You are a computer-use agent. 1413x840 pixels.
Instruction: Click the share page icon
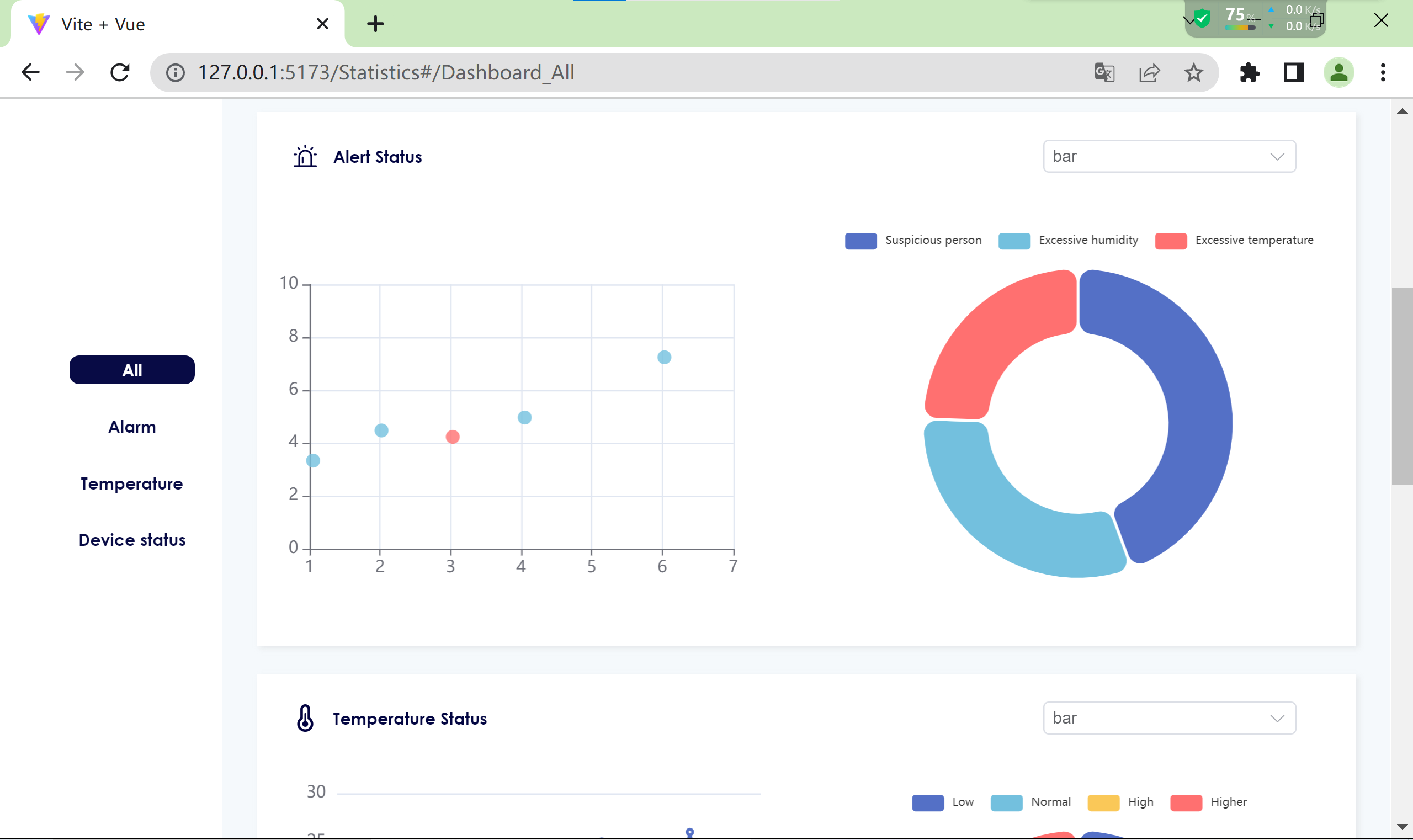pos(1149,72)
